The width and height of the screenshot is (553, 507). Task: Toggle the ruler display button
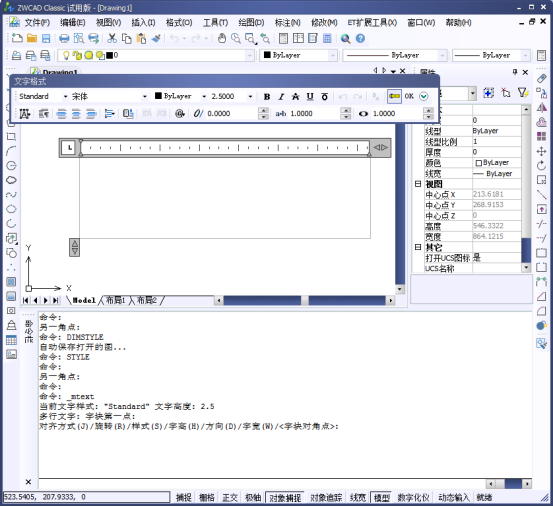point(394,96)
